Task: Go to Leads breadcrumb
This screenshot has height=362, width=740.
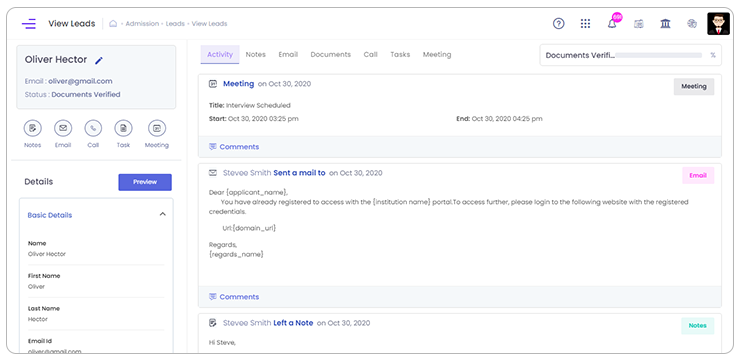Action: [175, 24]
